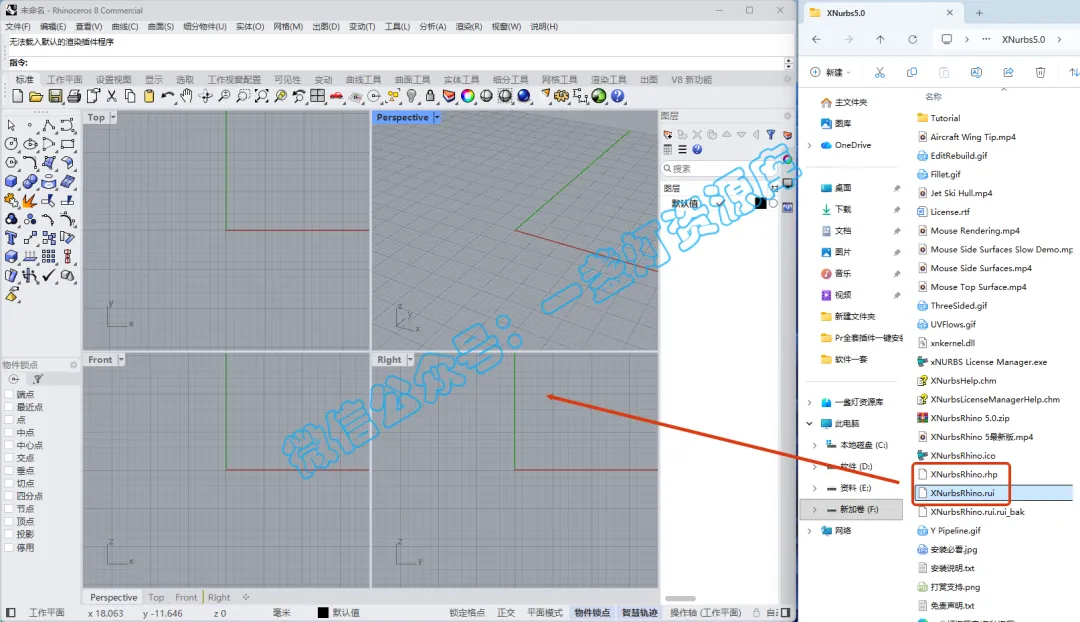The width and height of the screenshot is (1080, 622).
Task: Toggle 锁定格点 (Grid Snap) in status bar
Action: [467, 612]
